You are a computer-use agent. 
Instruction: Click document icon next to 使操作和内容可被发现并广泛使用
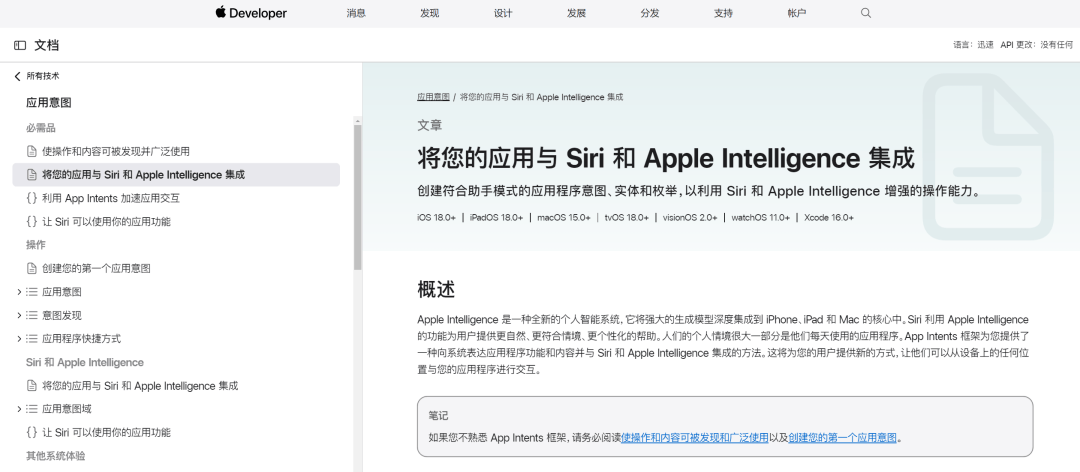[x=31, y=152]
